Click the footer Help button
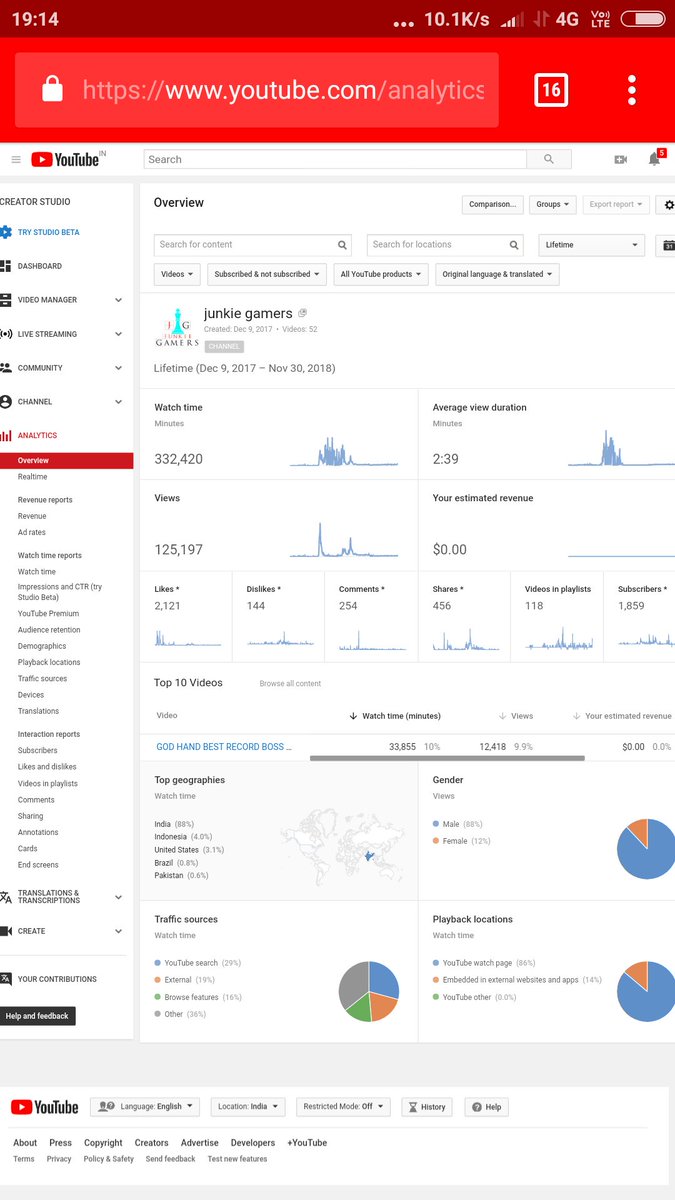This screenshot has height=1200, width=675. click(486, 1107)
